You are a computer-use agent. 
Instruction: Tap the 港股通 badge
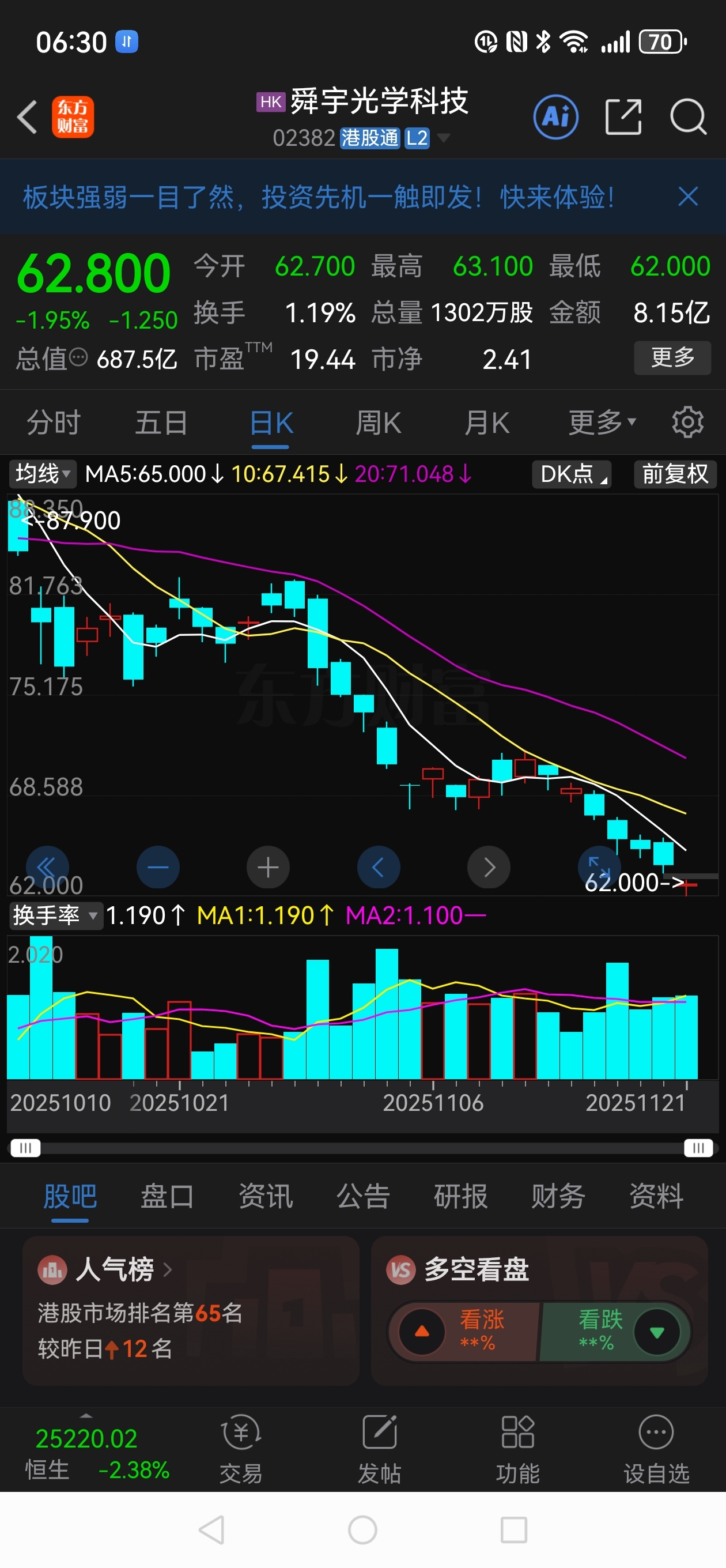coord(369,138)
